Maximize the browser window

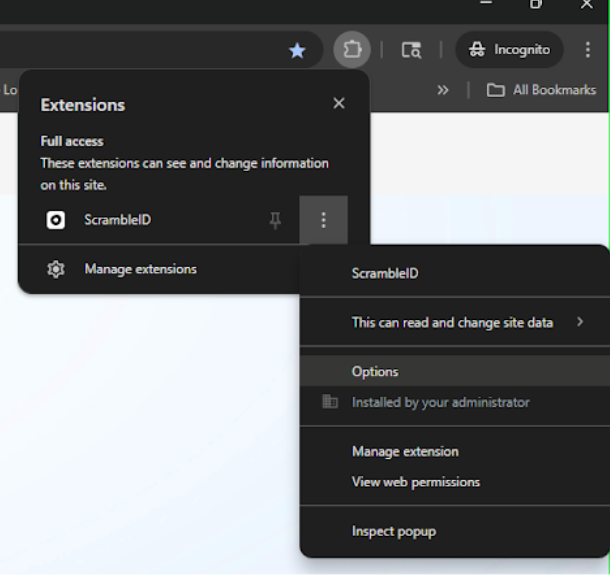click(536, 4)
